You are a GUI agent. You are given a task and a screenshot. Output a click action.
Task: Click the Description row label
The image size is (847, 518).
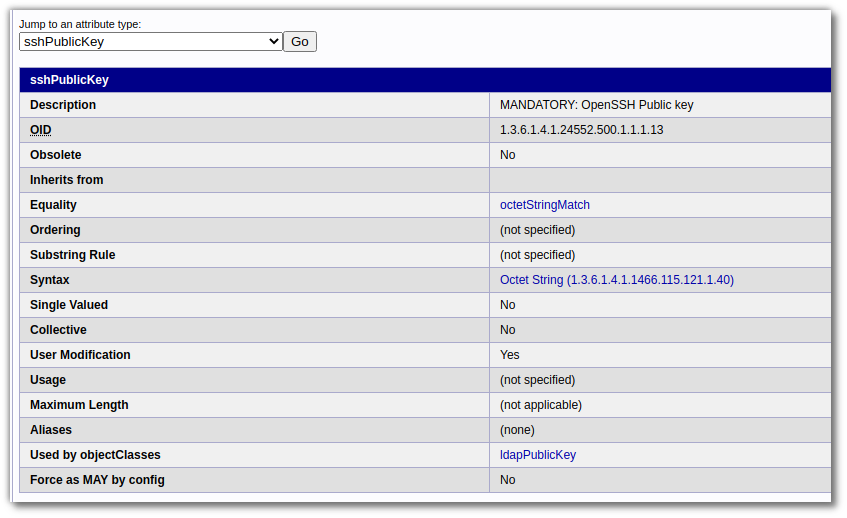click(x=63, y=105)
